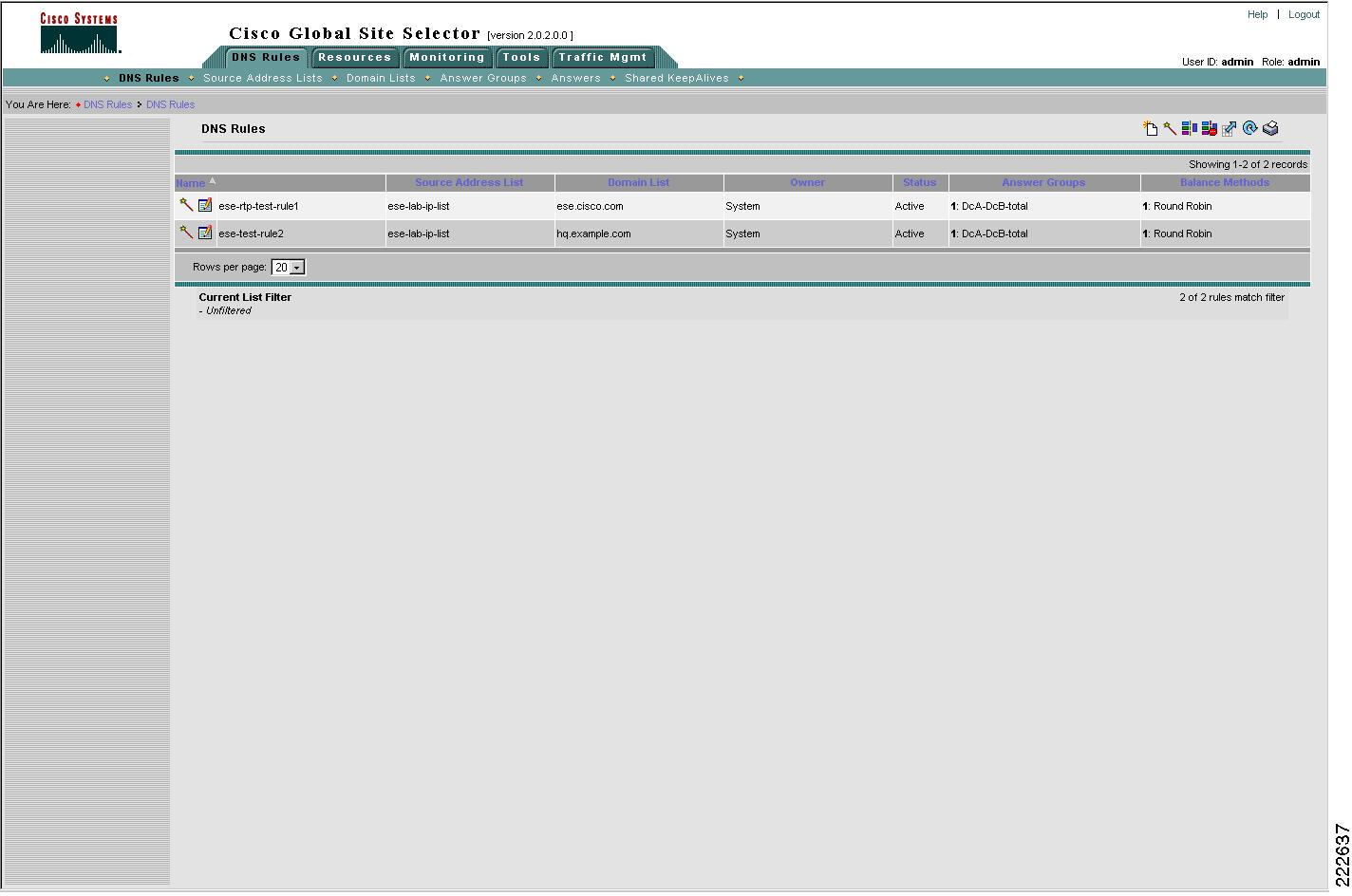Edit rule ese-test-rule2 with the notepad icon
Image resolution: width=1352 pixels, height=896 pixels.
205,233
